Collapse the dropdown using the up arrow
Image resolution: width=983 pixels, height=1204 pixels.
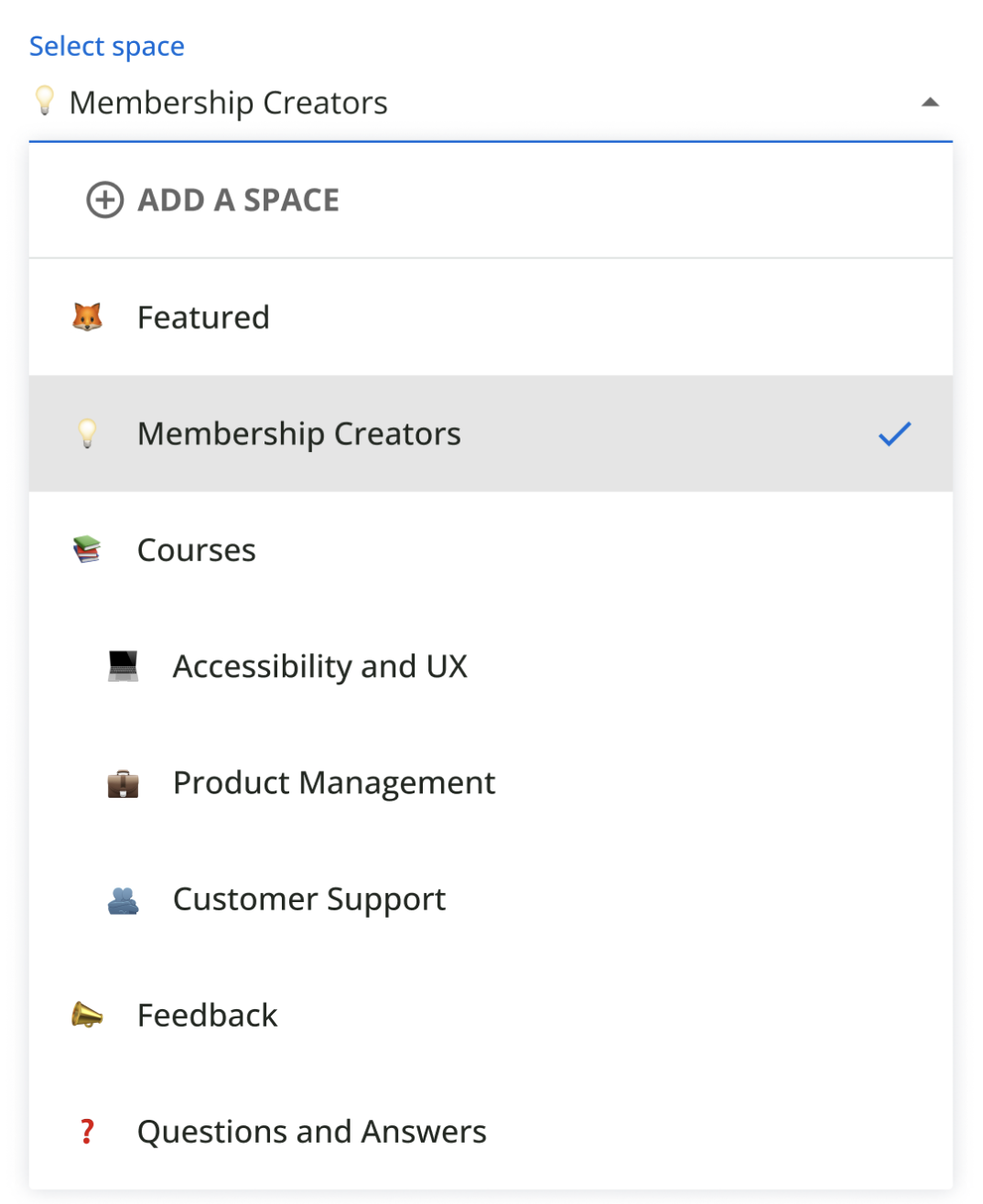tap(930, 102)
